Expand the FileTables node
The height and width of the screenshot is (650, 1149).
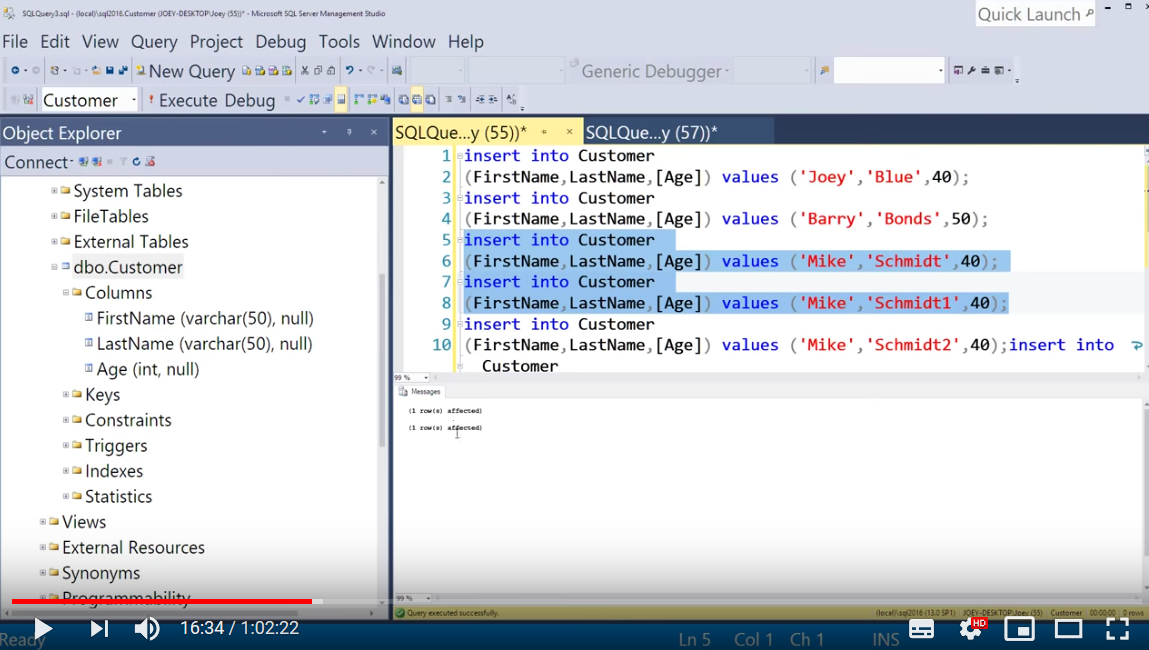tap(54, 216)
